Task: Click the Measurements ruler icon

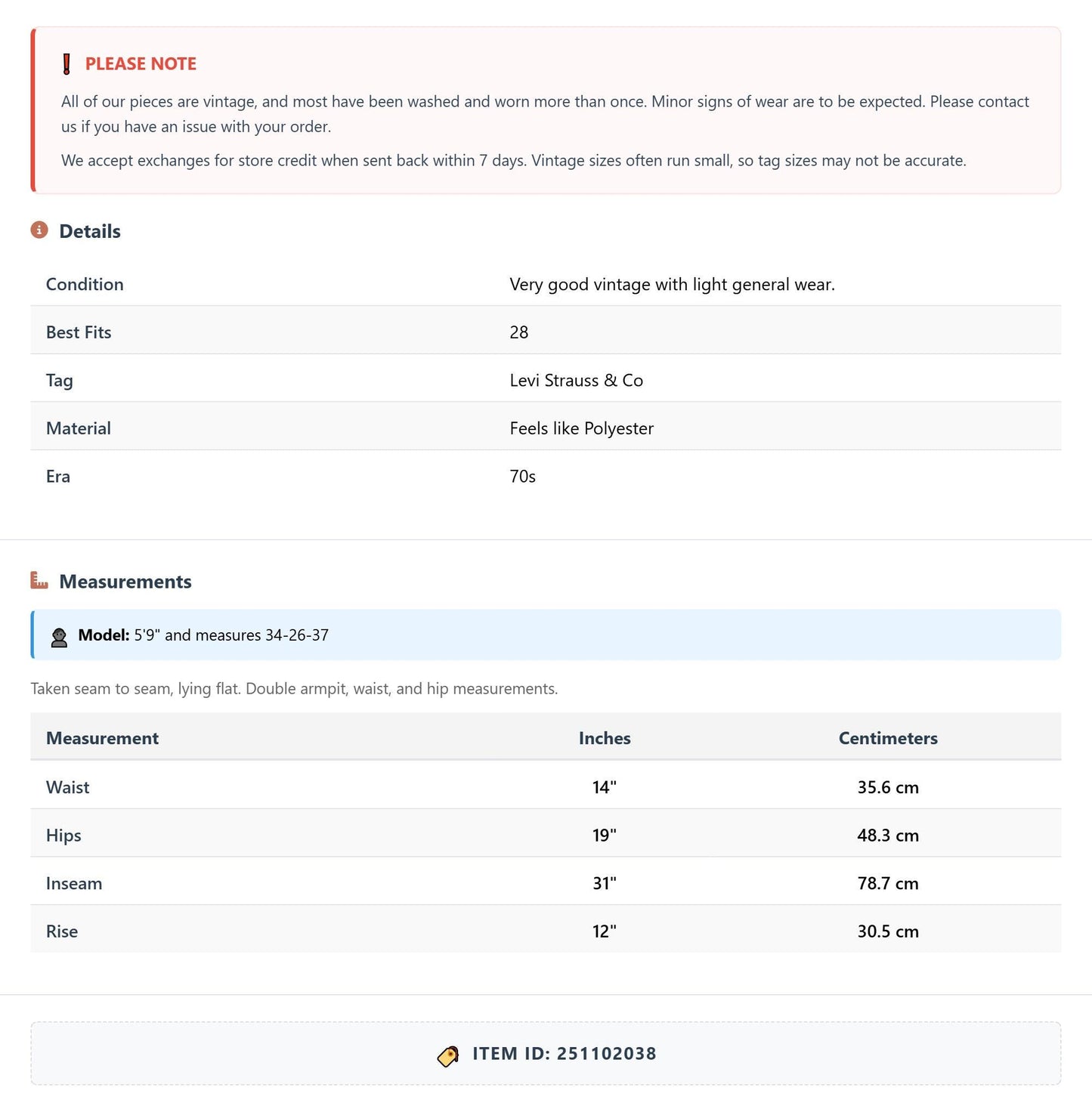Action: [x=39, y=580]
